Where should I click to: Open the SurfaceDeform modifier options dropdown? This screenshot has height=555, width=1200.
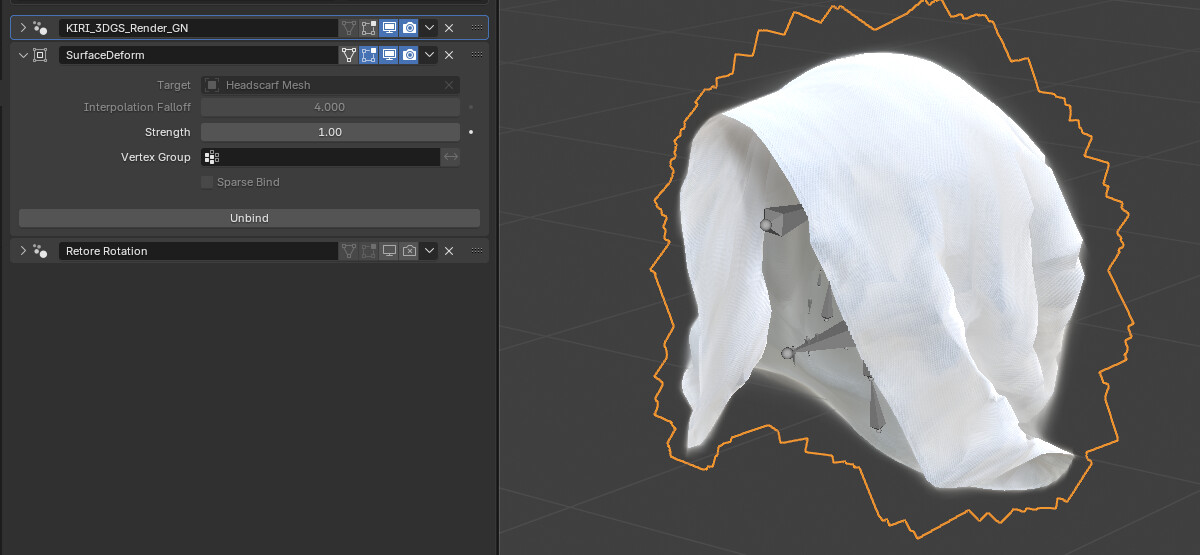(x=429, y=55)
